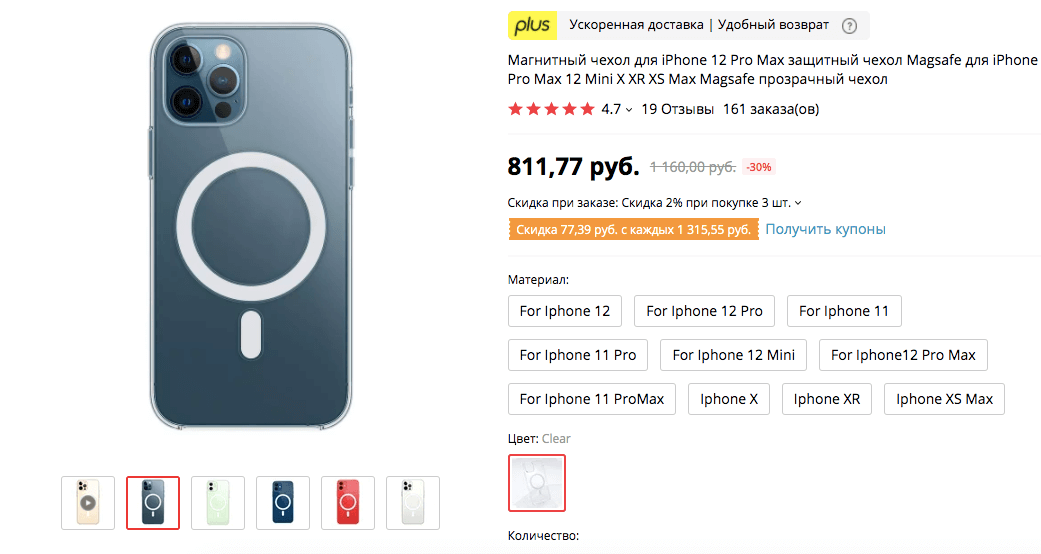
Task: Select the For Iphone 12 option
Action: click(x=565, y=311)
